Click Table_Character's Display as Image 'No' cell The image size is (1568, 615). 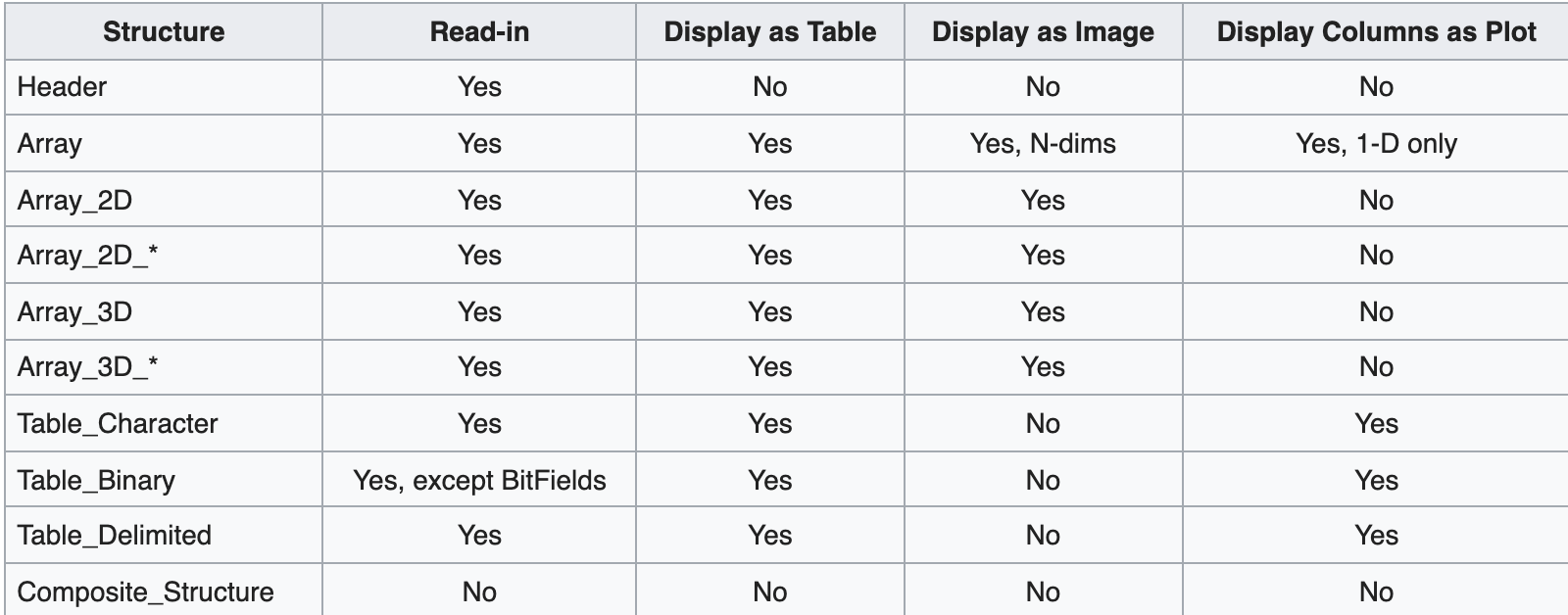(x=1043, y=423)
